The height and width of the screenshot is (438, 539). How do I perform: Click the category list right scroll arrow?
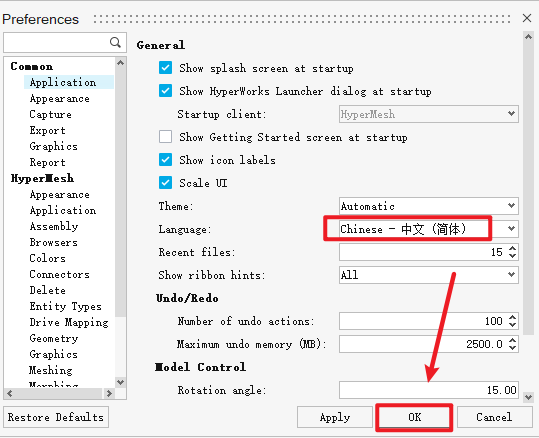coord(109,393)
